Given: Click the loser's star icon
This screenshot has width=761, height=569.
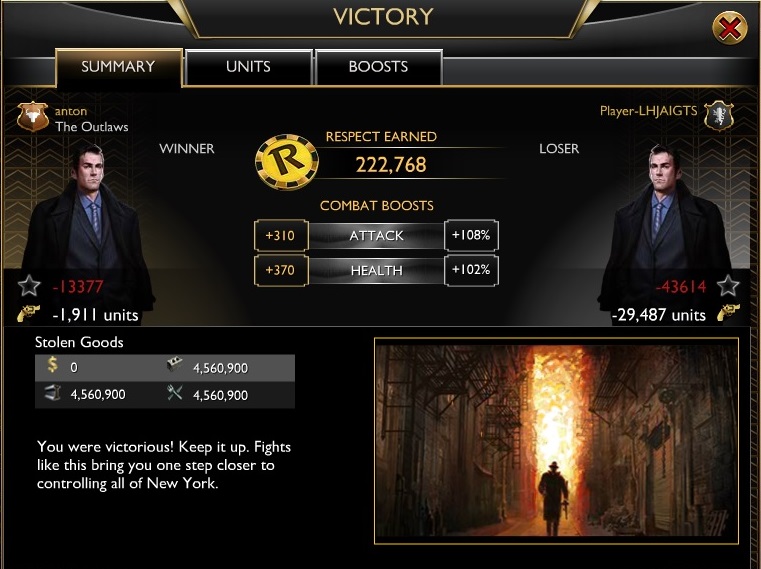Looking at the screenshot, I should [x=728, y=285].
